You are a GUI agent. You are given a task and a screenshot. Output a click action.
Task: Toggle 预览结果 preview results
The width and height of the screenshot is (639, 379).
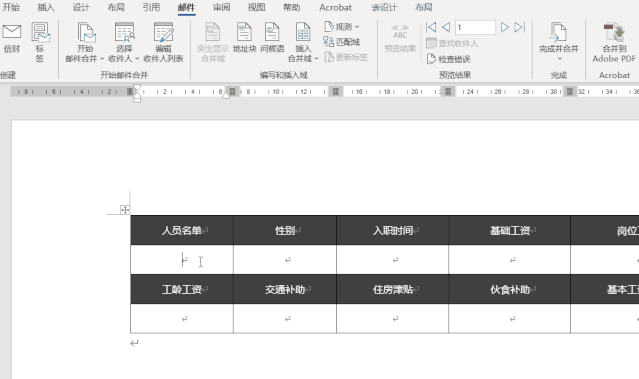click(400, 38)
